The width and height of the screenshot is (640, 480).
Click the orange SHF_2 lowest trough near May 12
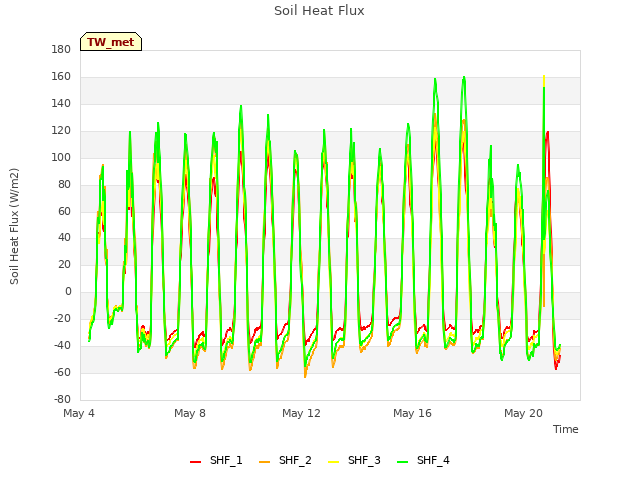305,376
